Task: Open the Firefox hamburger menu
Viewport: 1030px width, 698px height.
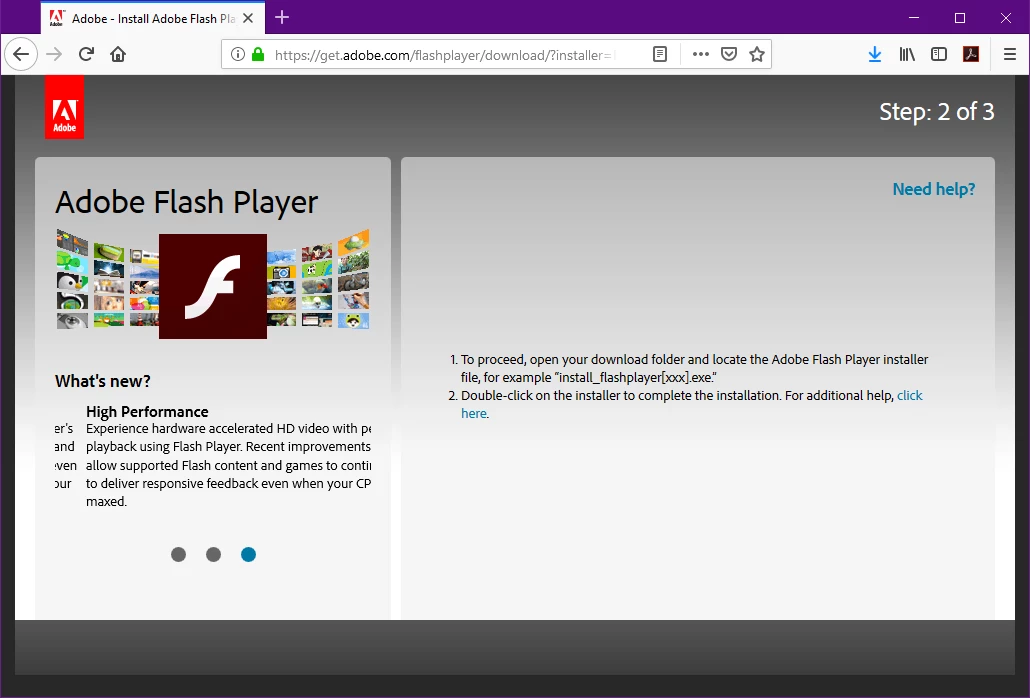Action: (1010, 54)
